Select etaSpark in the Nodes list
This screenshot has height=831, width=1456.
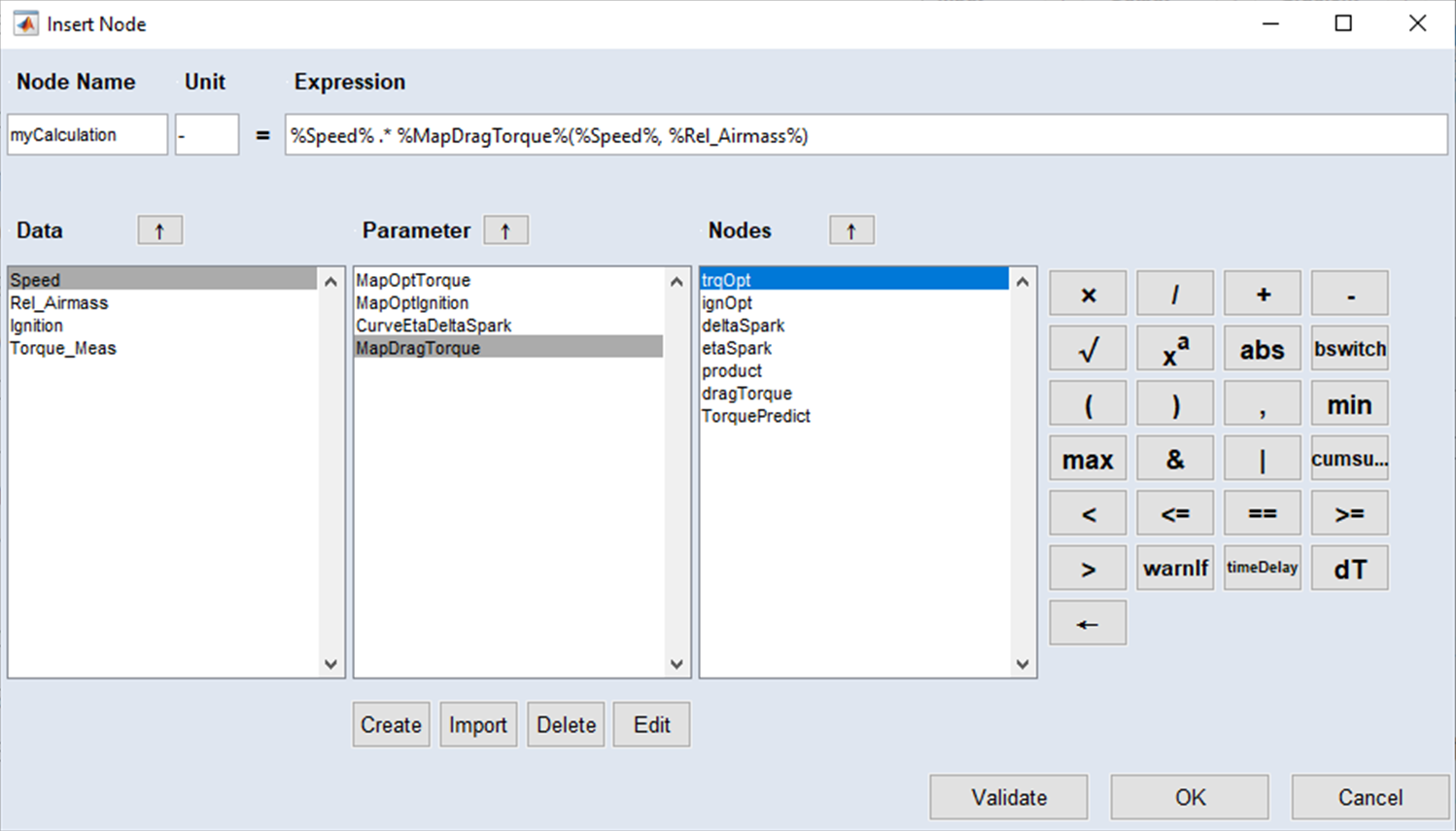(854, 348)
